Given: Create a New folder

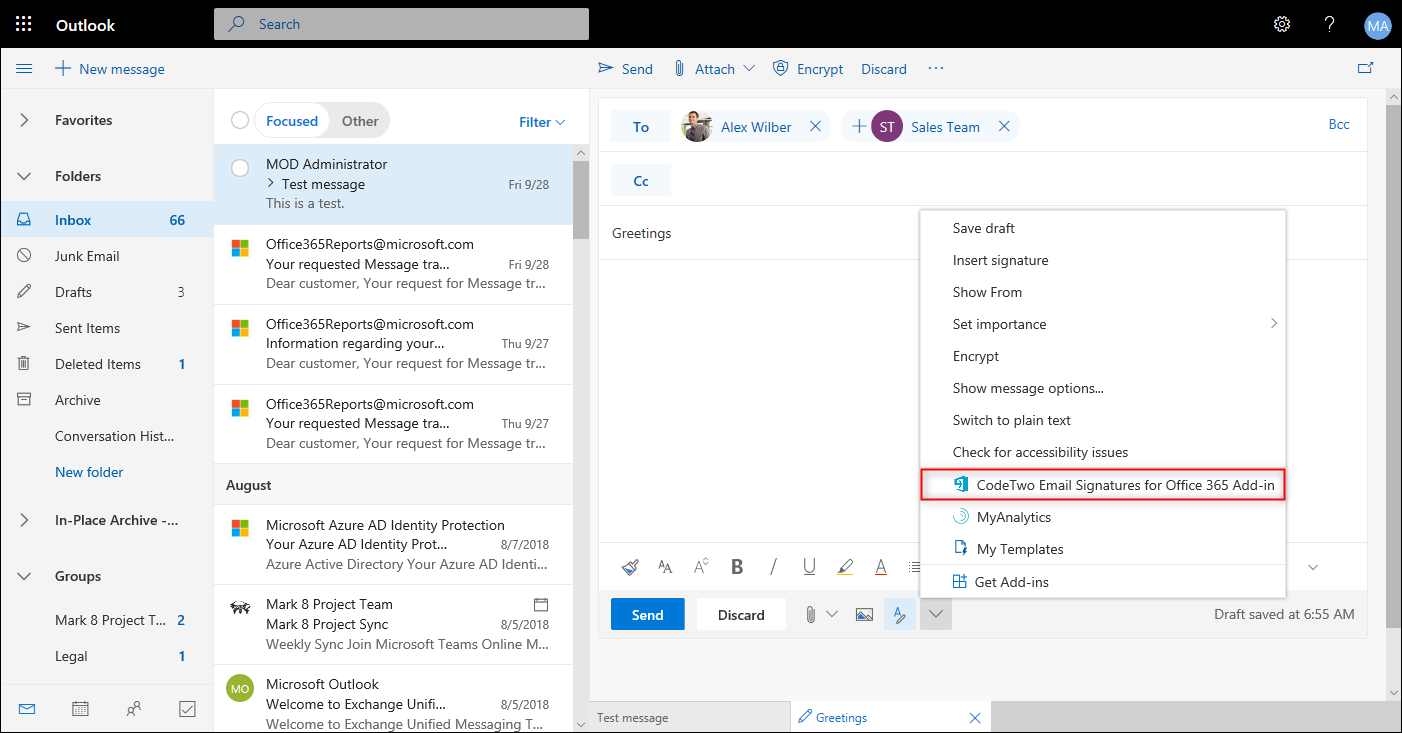Looking at the screenshot, I should [89, 472].
